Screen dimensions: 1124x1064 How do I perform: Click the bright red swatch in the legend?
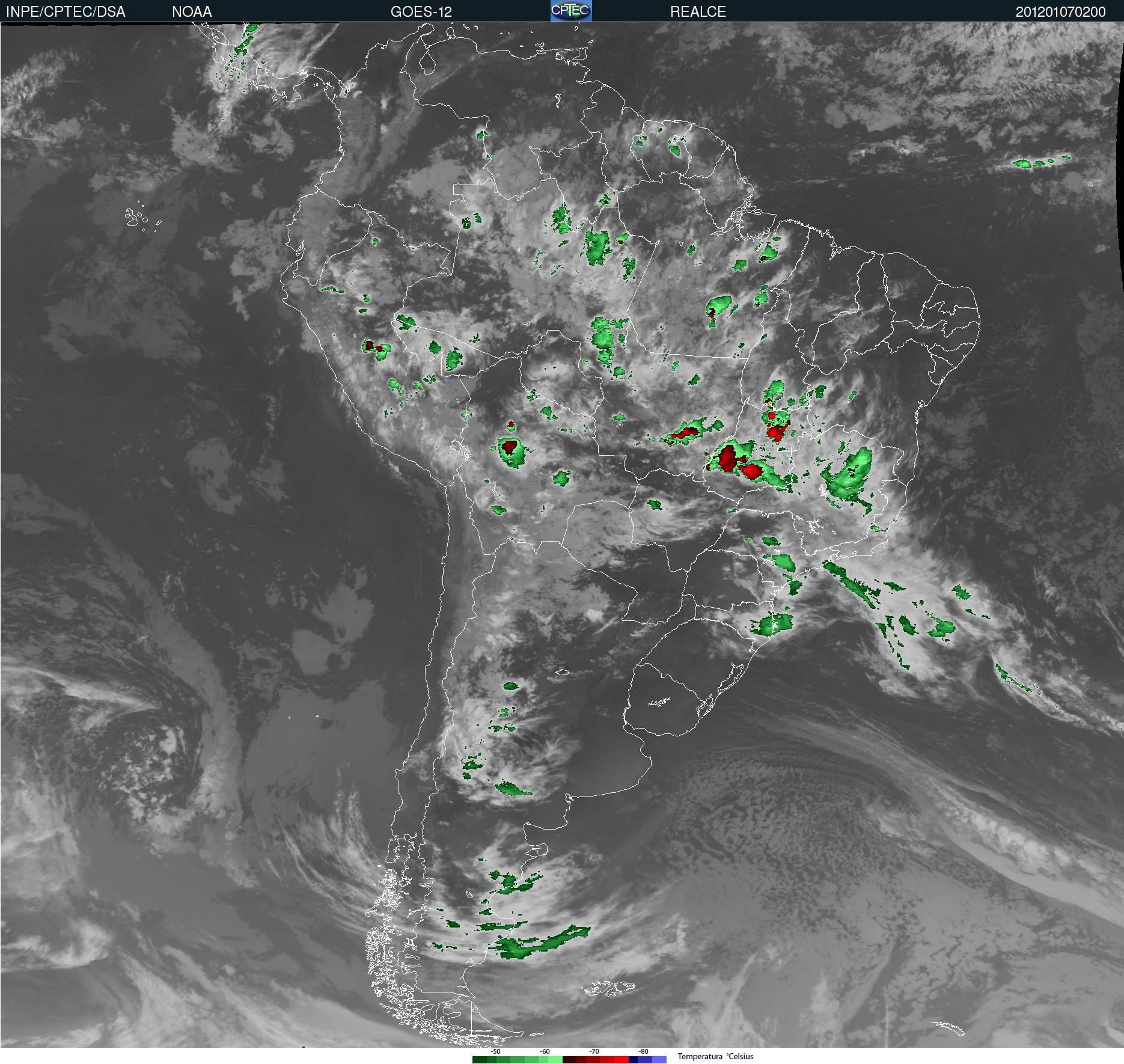(x=622, y=1060)
